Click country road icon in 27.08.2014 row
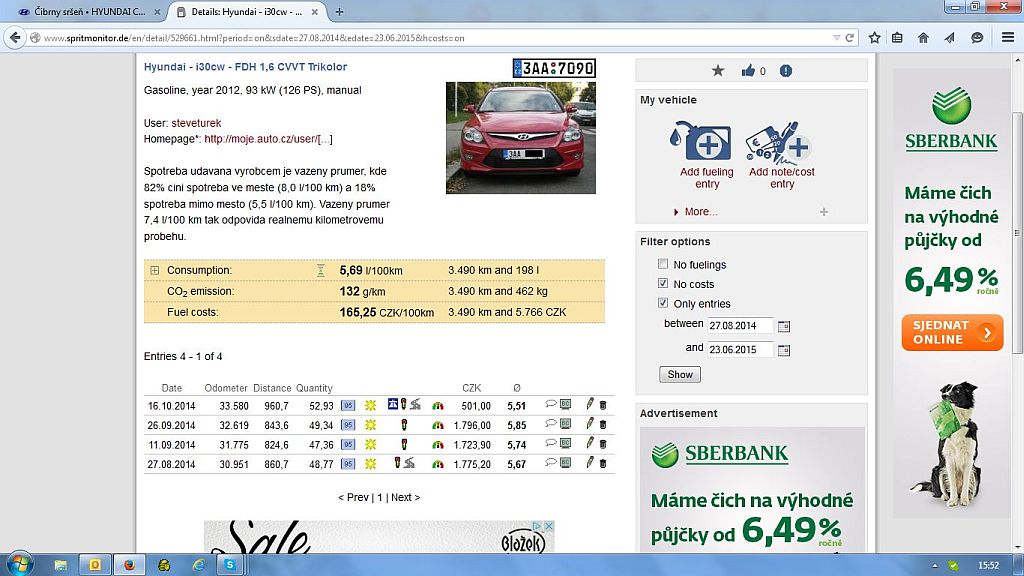Viewport: 1024px width, 576px height. 409,464
